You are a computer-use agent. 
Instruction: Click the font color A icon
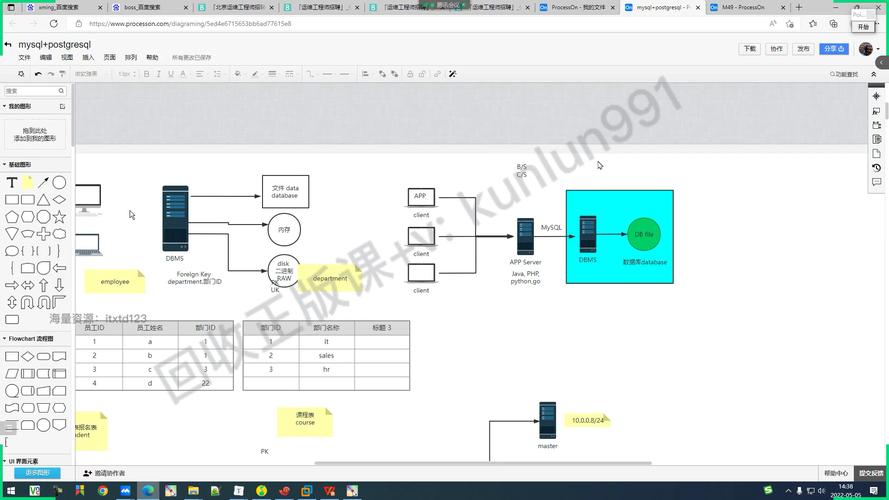click(x=183, y=74)
